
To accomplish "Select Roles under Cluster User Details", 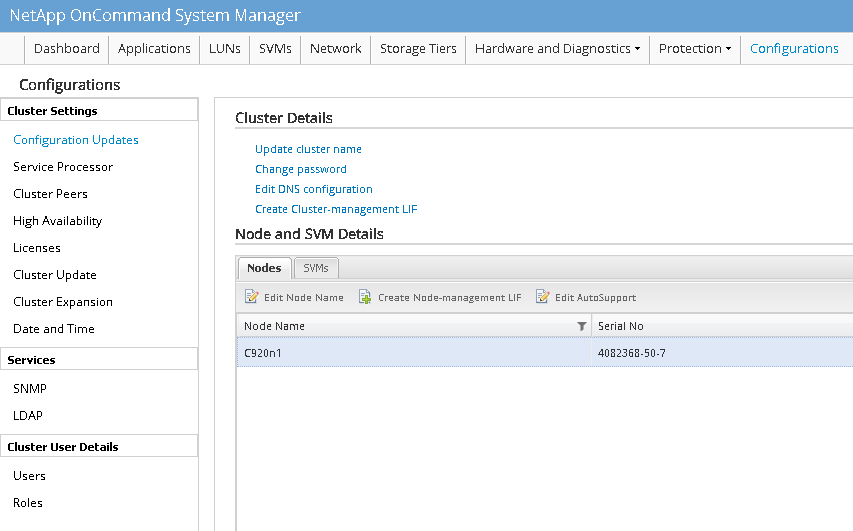I will 28,503.
